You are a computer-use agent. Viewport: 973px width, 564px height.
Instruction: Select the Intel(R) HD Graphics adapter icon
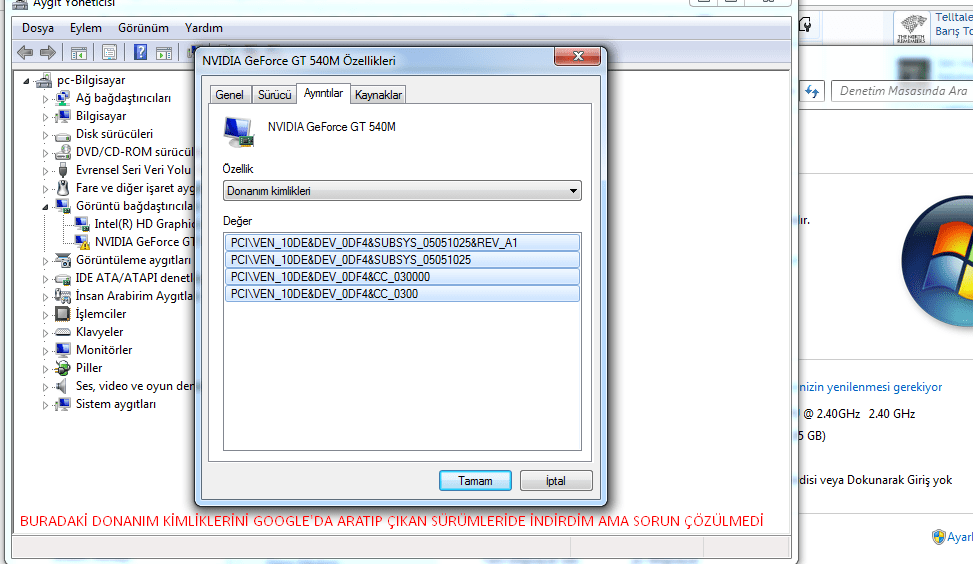click(81, 224)
